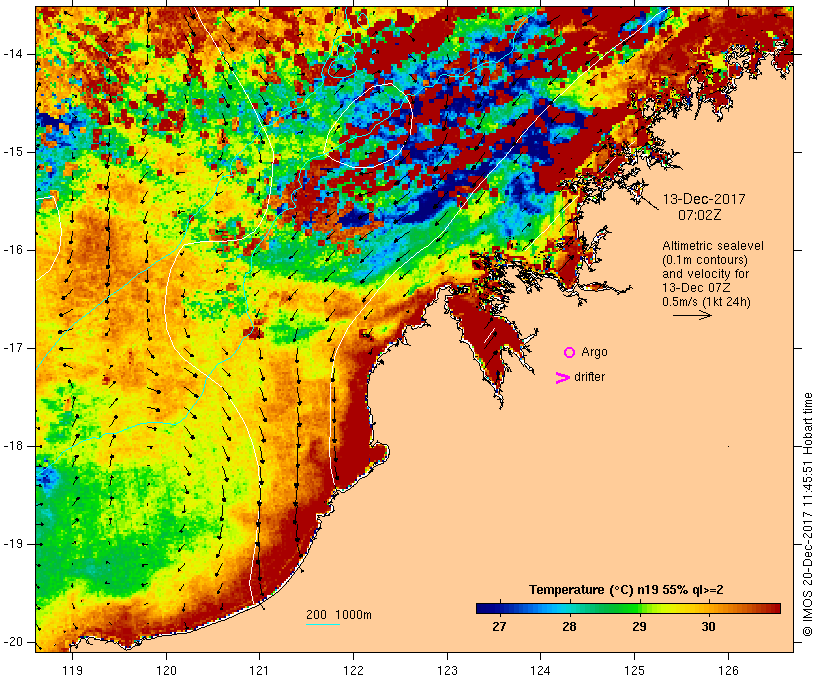Click the '0.5m/s (1kt 24h)' scale text
The image size is (820, 680).
[x=706, y=302]
